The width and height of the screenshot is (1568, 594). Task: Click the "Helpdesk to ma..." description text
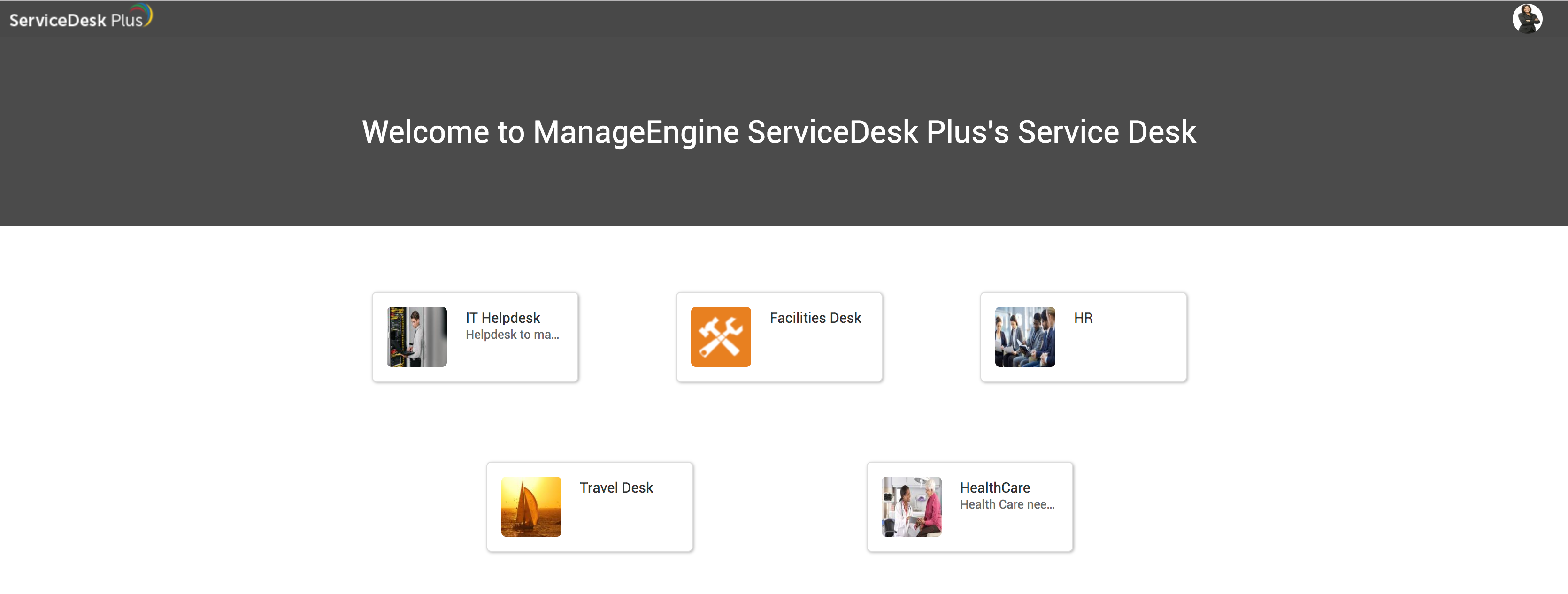[x=512, y=335]
